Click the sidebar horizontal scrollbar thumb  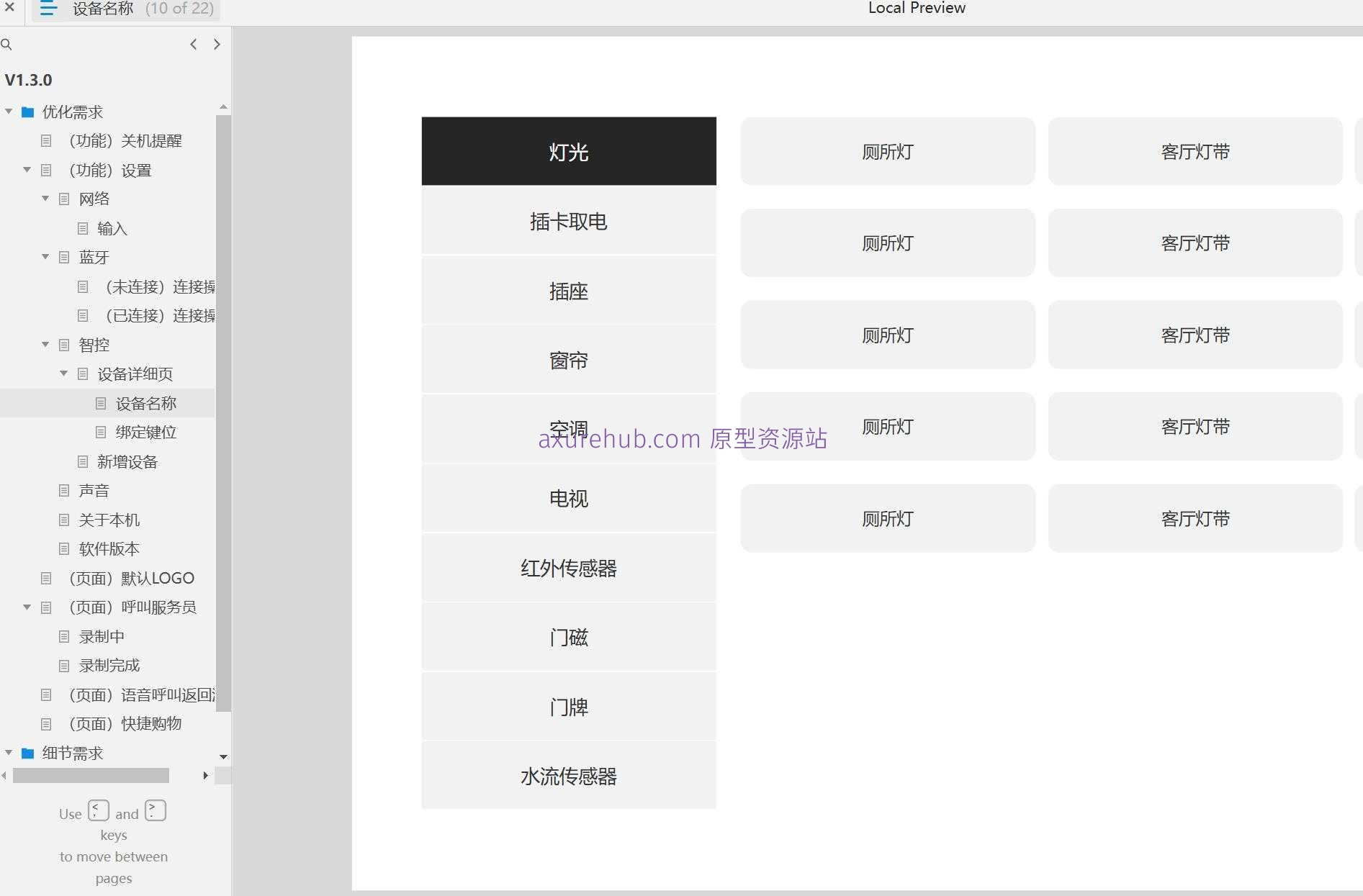pyautogui.click(x=91, y=776)
